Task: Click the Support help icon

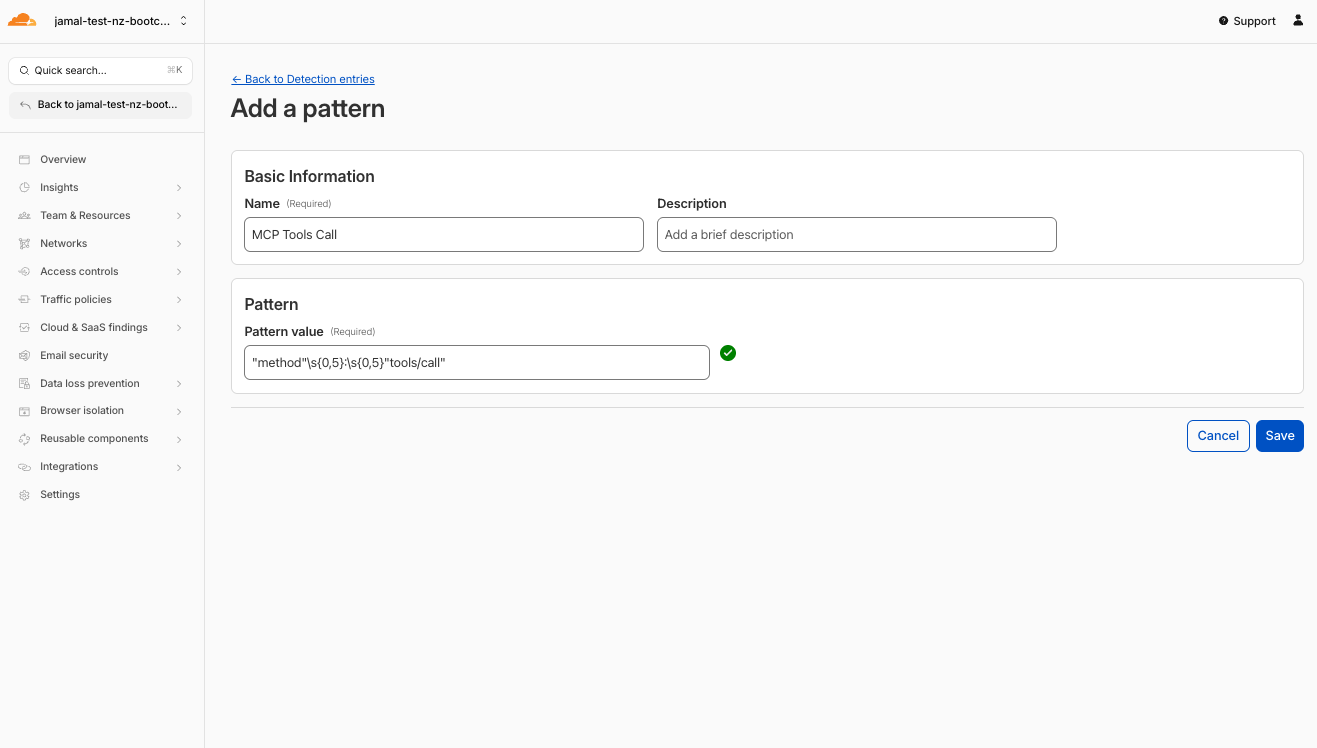Action: [x=1223, y=21]
